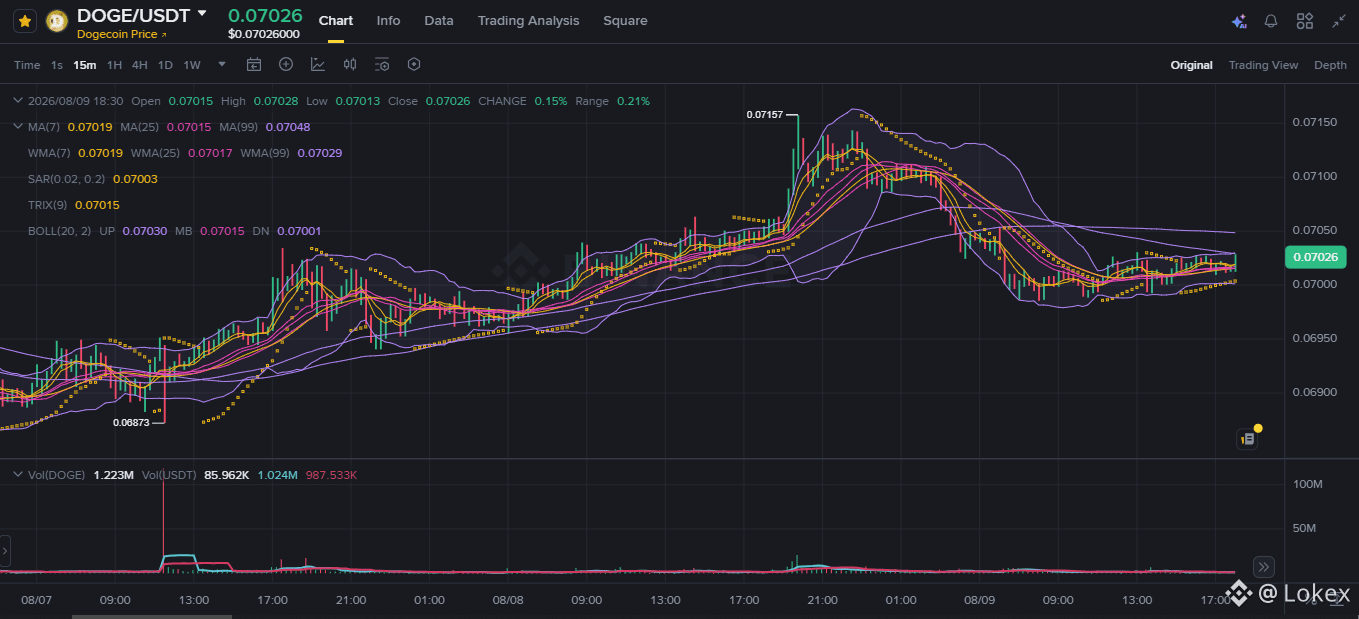Click the WMA(7) indicator label

tap(49, 153)
